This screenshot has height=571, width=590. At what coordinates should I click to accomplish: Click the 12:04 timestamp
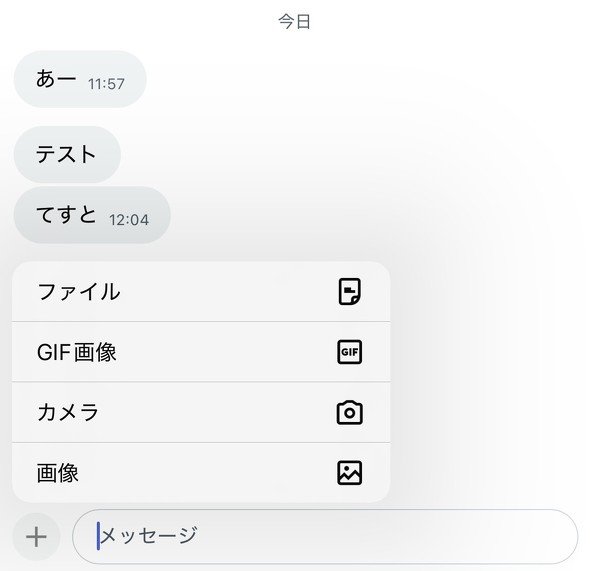coord(129,220)
